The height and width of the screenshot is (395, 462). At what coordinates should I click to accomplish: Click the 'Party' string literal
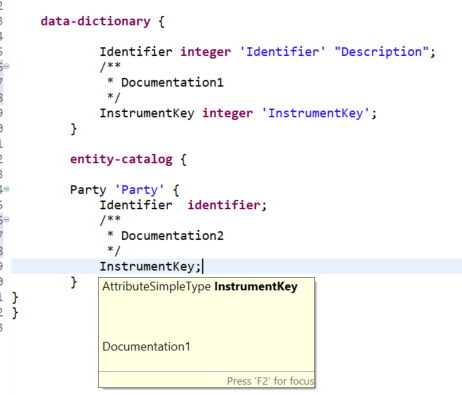pyautogui.click(x=139, y=190)
